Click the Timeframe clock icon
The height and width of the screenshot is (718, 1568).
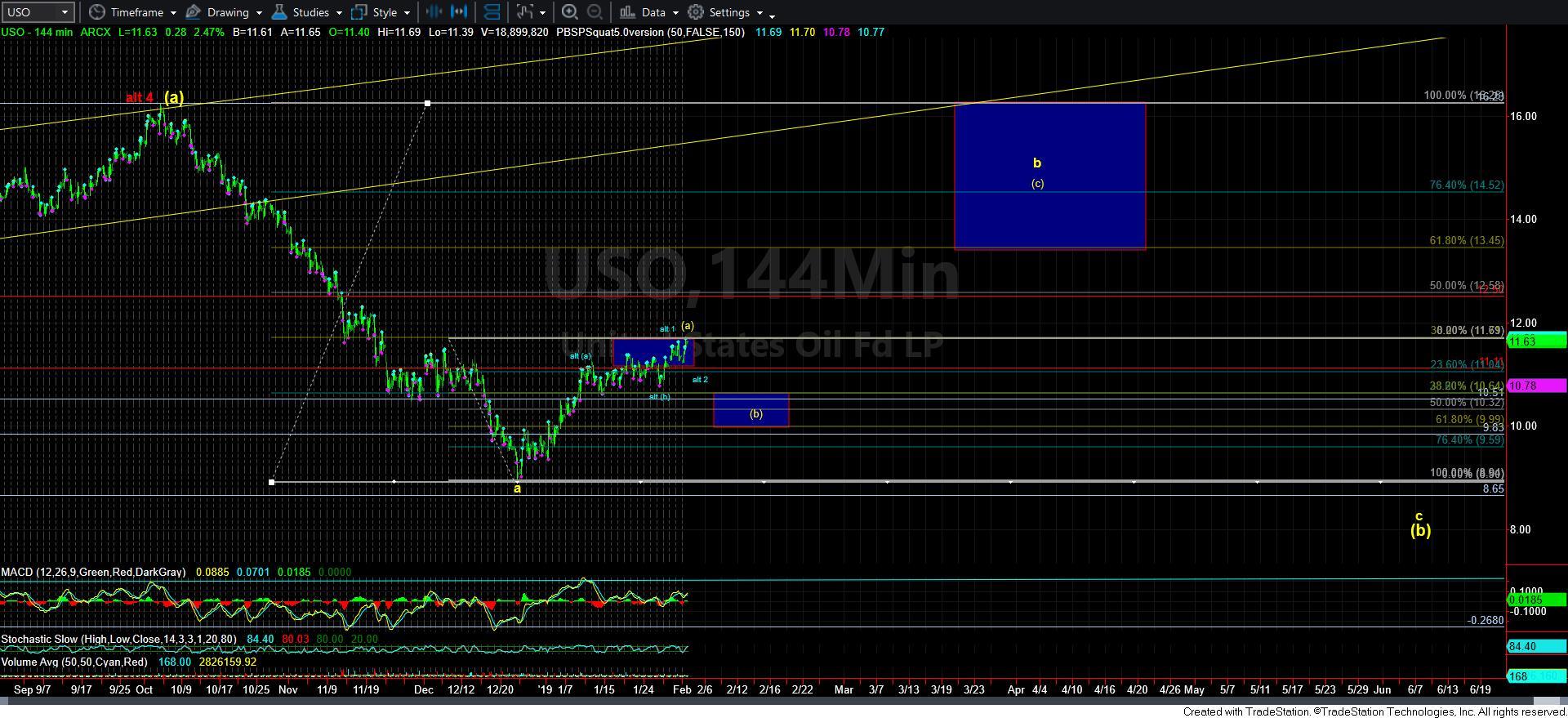pos(96,12)
